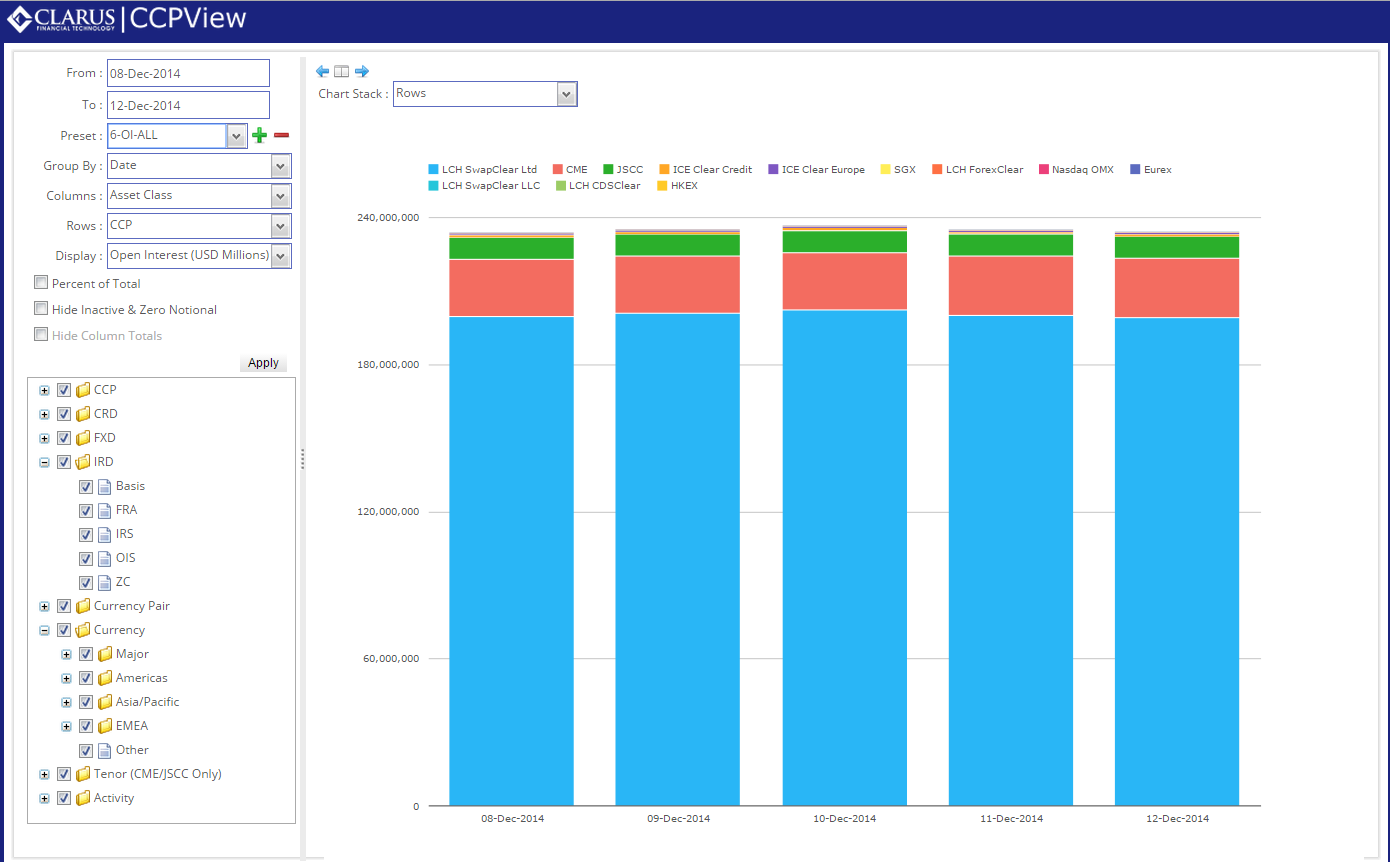Toggle ICE Clear Credit legend entry

705,169
